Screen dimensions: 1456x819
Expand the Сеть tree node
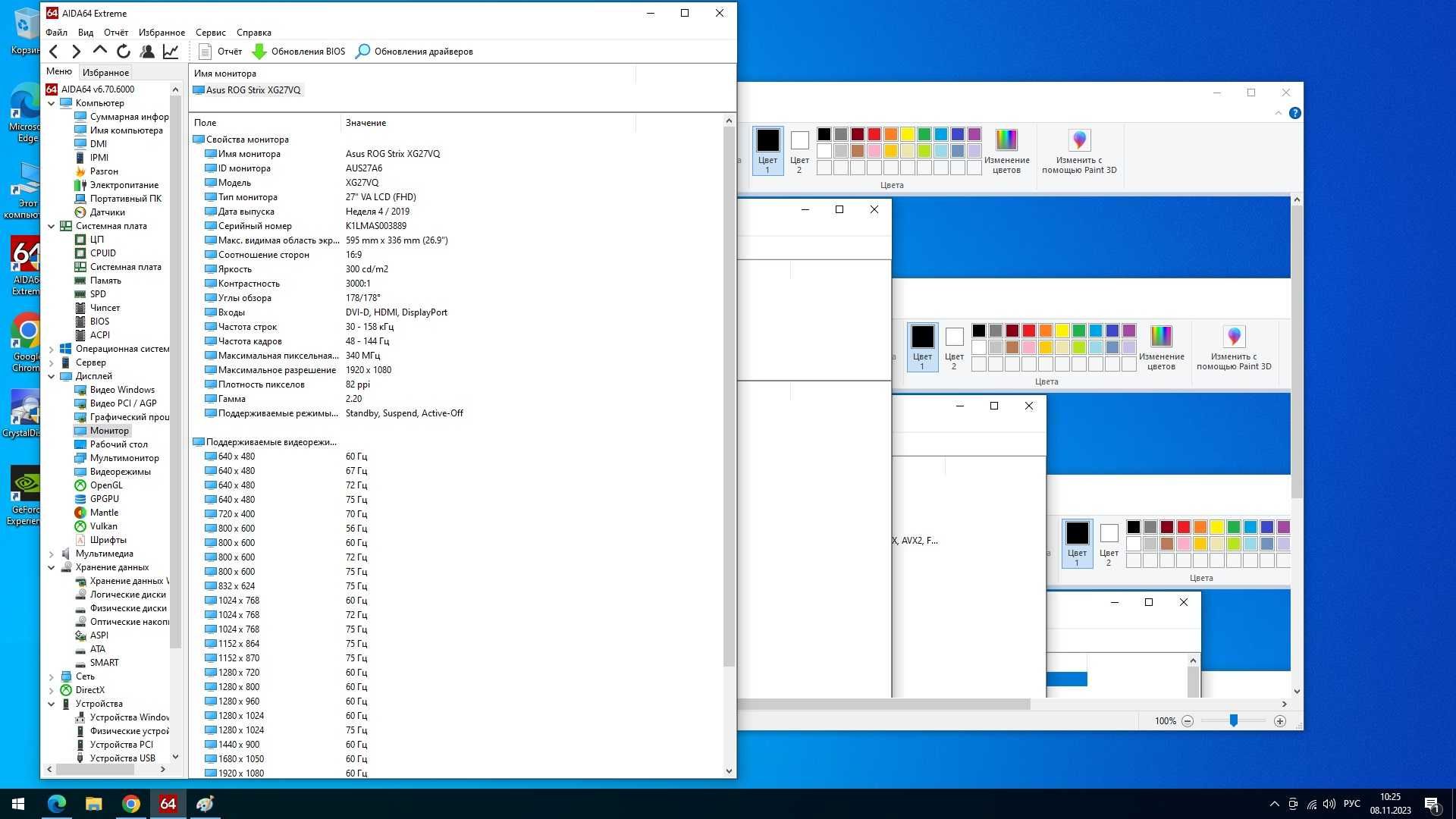point(52,676)
